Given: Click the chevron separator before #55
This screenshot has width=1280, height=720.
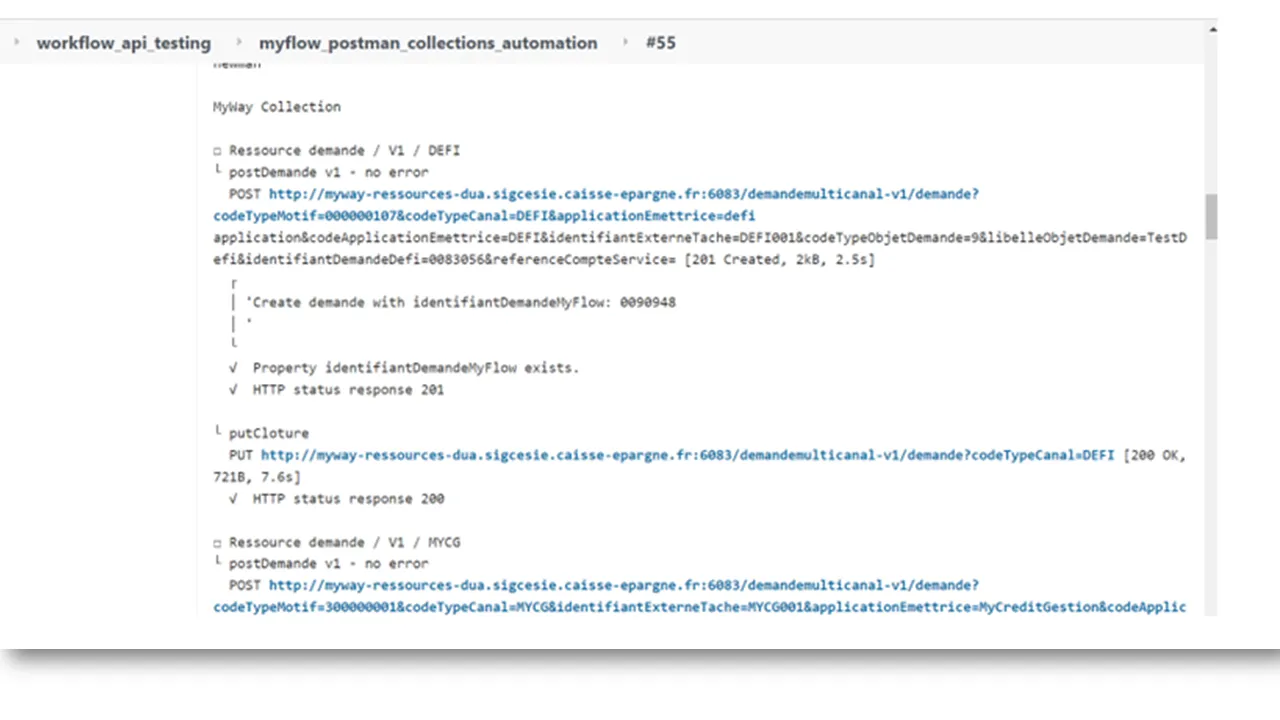Looking at the screenshot, I should pyautogui.click(x=624, y=42).
